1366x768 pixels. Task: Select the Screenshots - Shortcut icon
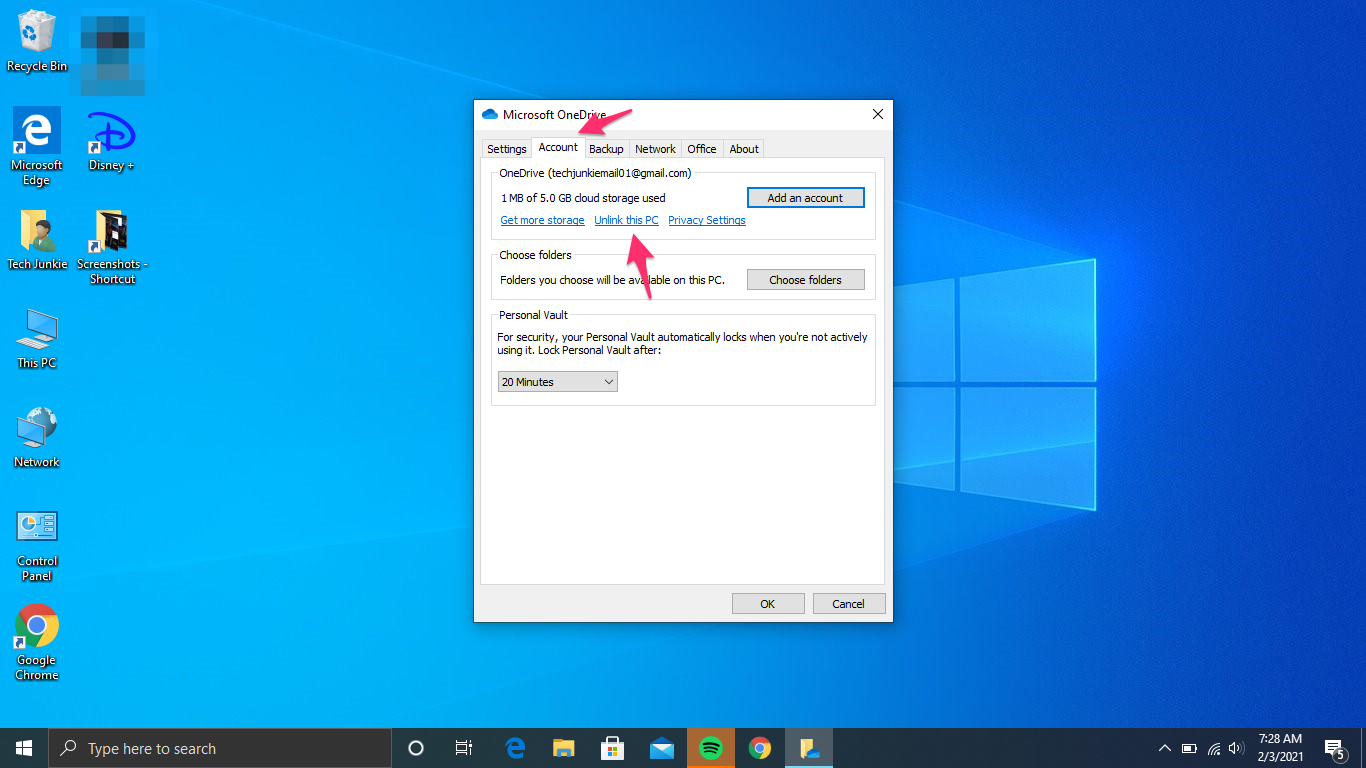112,246
